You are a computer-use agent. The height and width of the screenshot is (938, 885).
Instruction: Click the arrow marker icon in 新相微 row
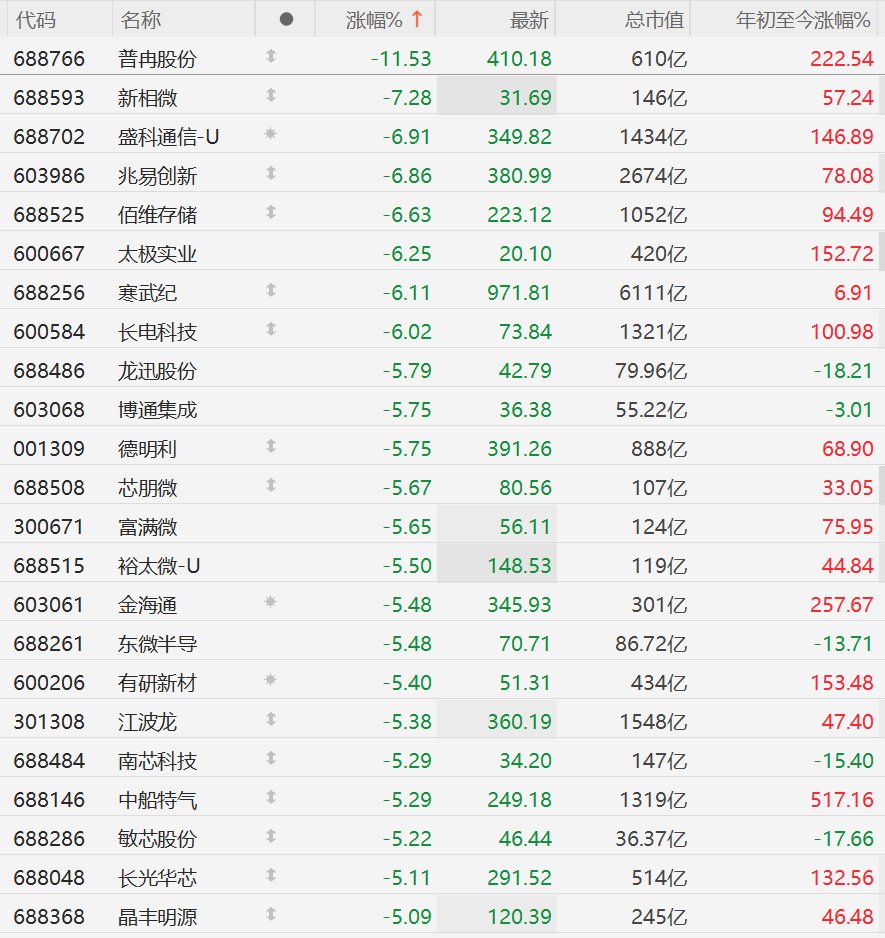(270, 95)
